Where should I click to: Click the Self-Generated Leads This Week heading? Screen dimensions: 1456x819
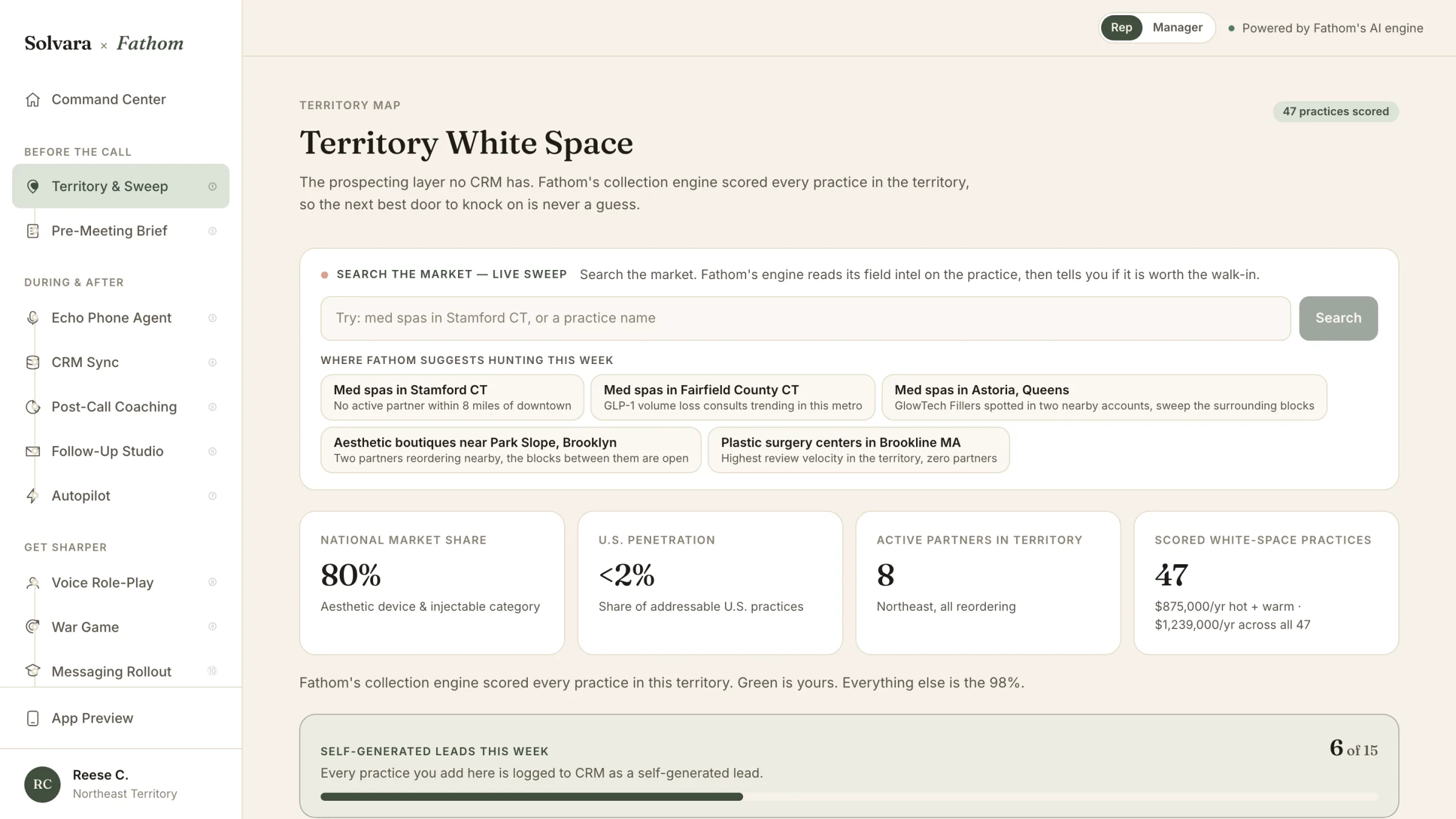coord(434,751)
